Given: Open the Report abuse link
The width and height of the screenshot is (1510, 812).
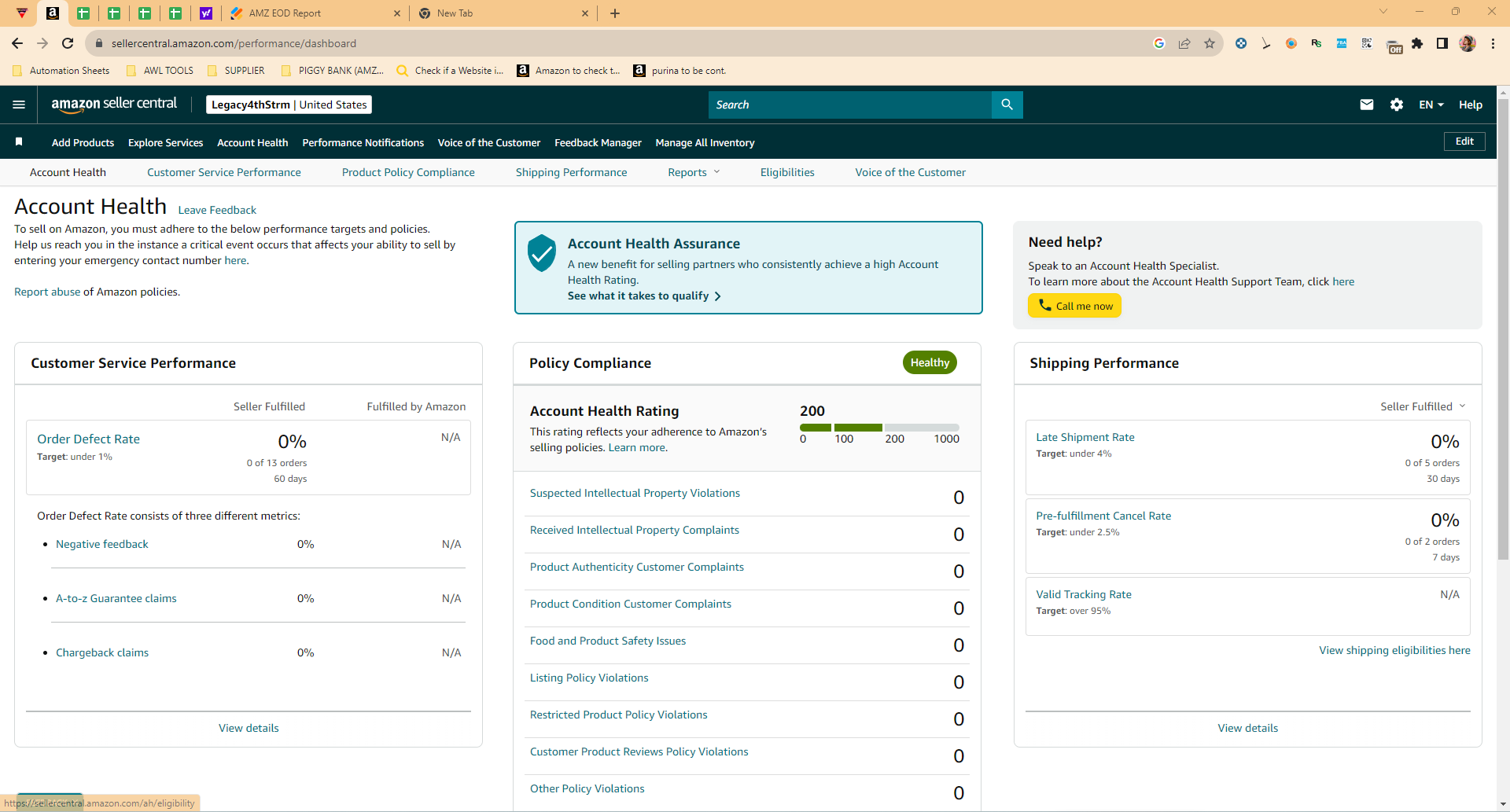Looking at the screenshot, I should pyautogui.click(x=47, y=292).
